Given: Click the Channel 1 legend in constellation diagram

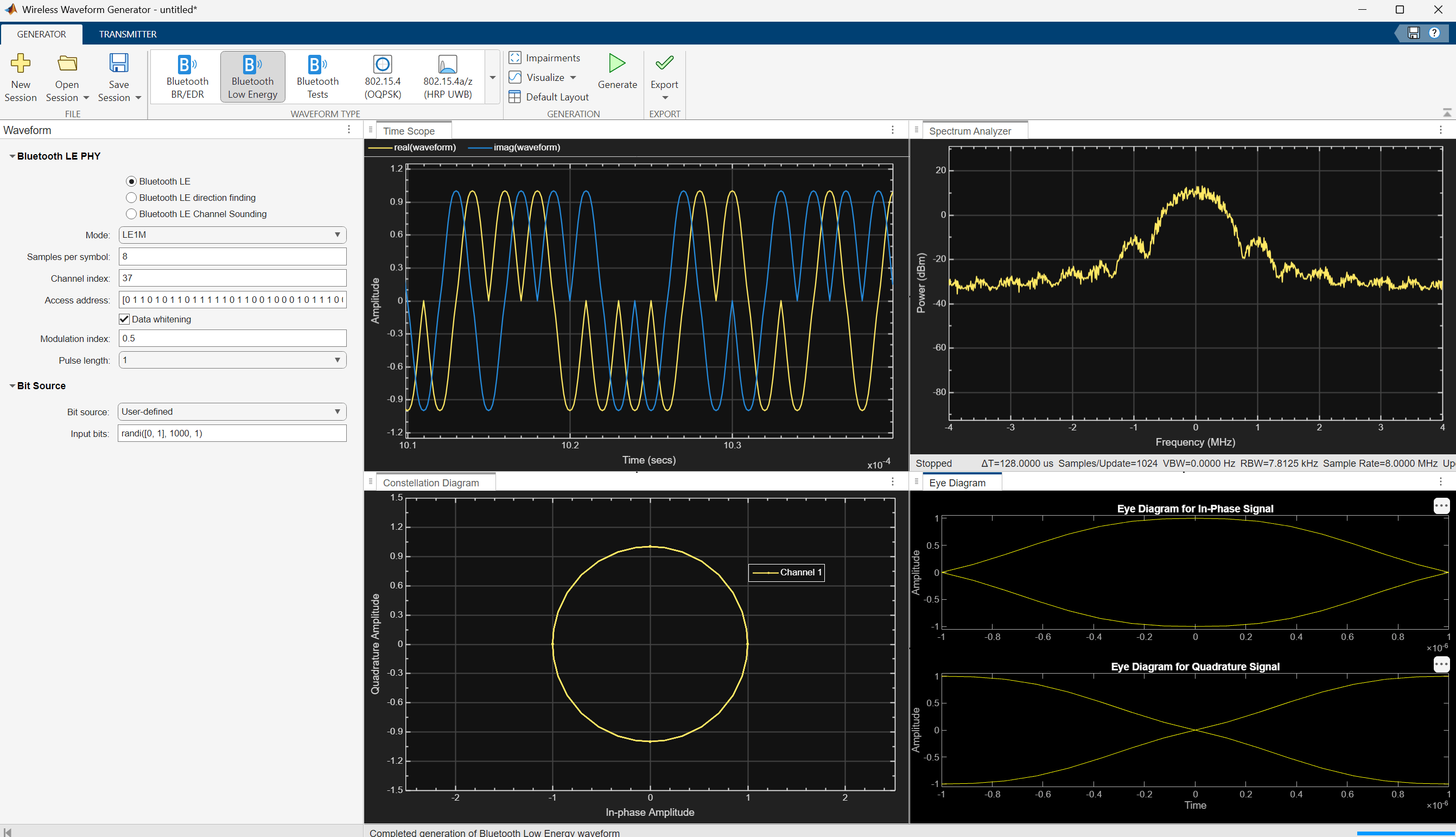Looking at the screenshot, I should pos(786,573).
